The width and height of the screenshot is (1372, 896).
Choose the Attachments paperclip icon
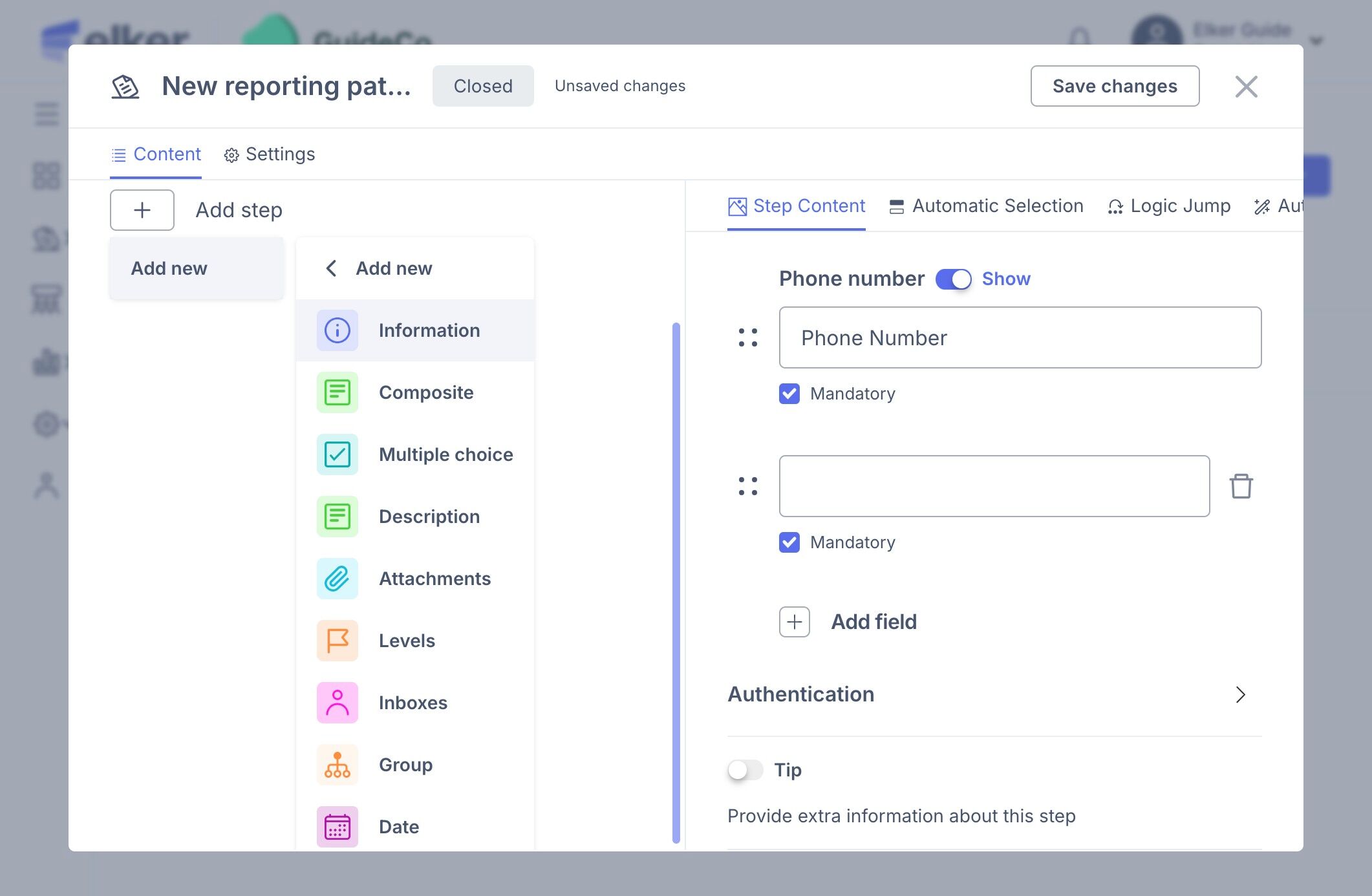point(337,579)
